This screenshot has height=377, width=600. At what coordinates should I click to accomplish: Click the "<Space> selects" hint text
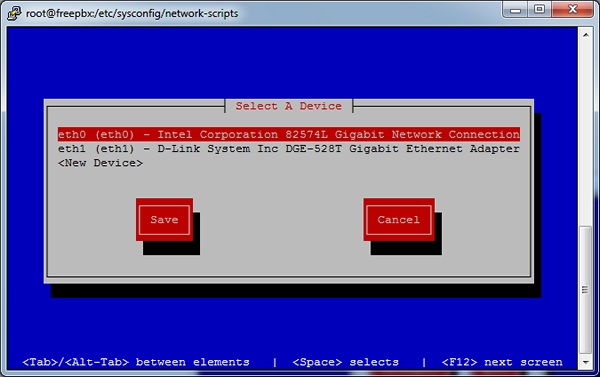[x=346, y=362]
